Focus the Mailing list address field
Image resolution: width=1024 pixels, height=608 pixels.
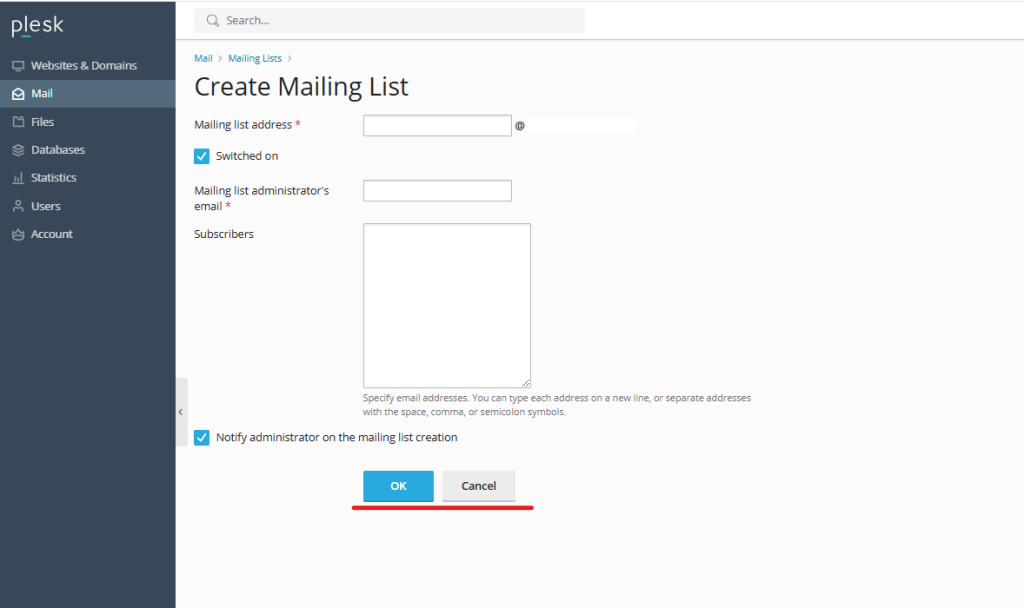pyautogui.click(x=437, y=125)
